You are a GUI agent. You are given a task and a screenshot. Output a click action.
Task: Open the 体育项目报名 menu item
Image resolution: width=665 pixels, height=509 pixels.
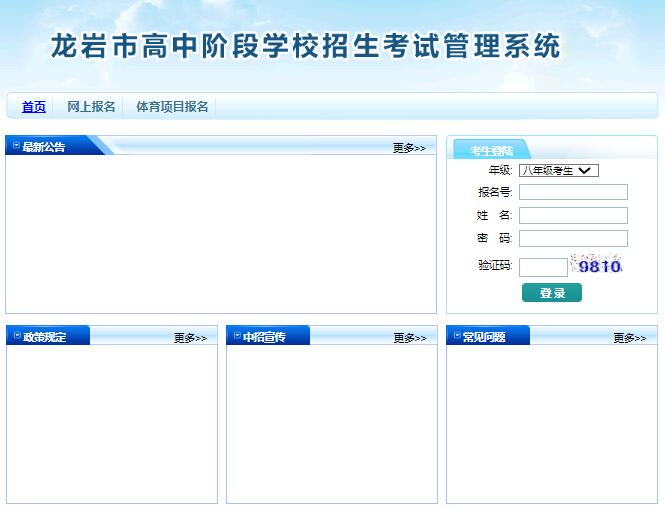pyautogui.click(x=172, y=106)
